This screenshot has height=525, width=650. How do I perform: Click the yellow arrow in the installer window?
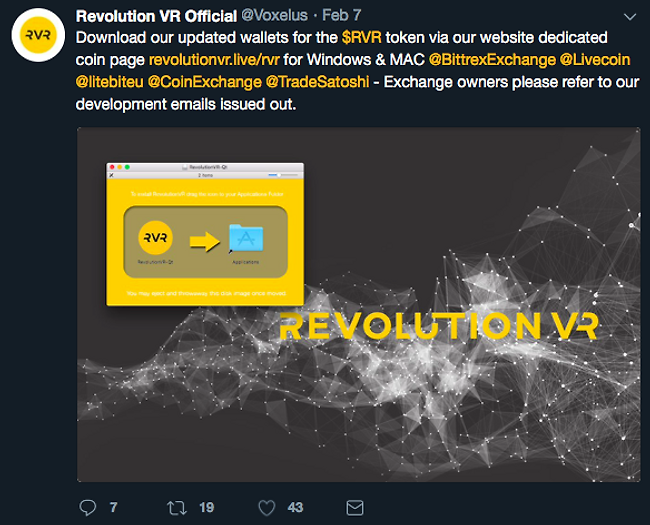[x=205, y=242]
